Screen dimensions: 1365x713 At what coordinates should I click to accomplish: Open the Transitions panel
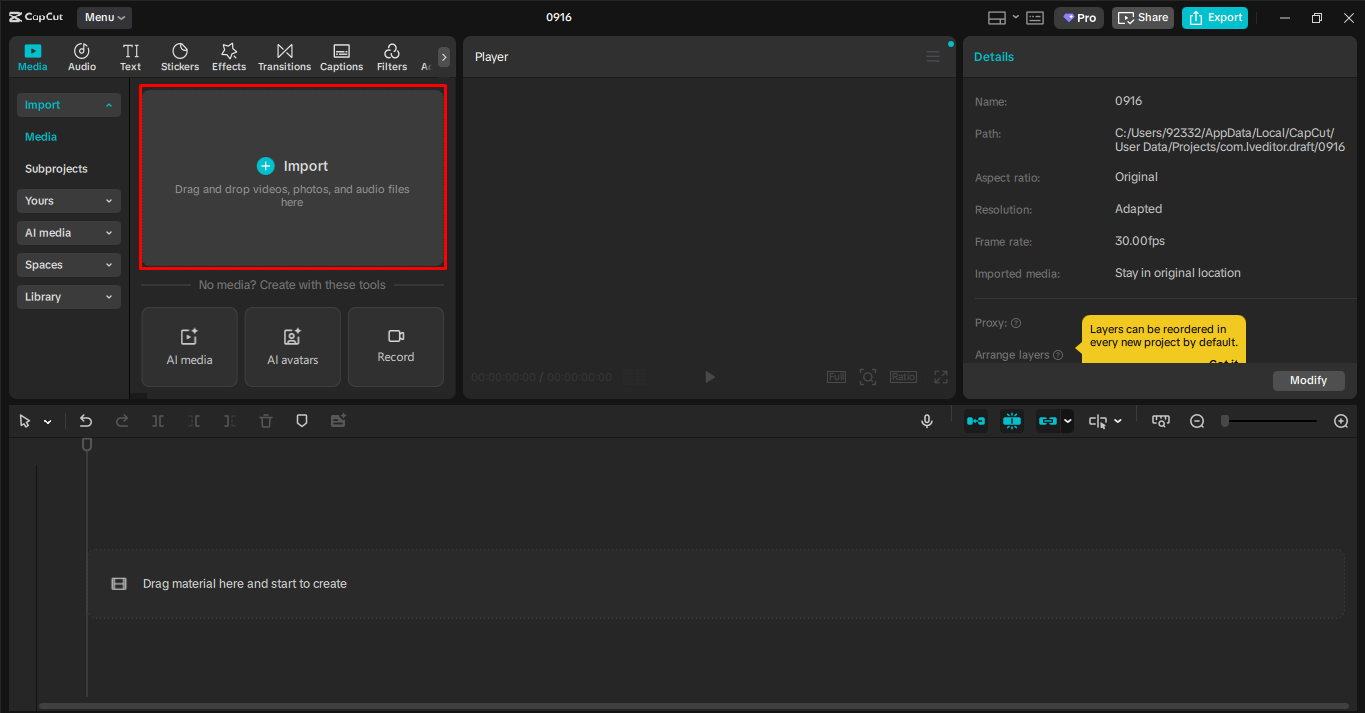coord(284,56)
